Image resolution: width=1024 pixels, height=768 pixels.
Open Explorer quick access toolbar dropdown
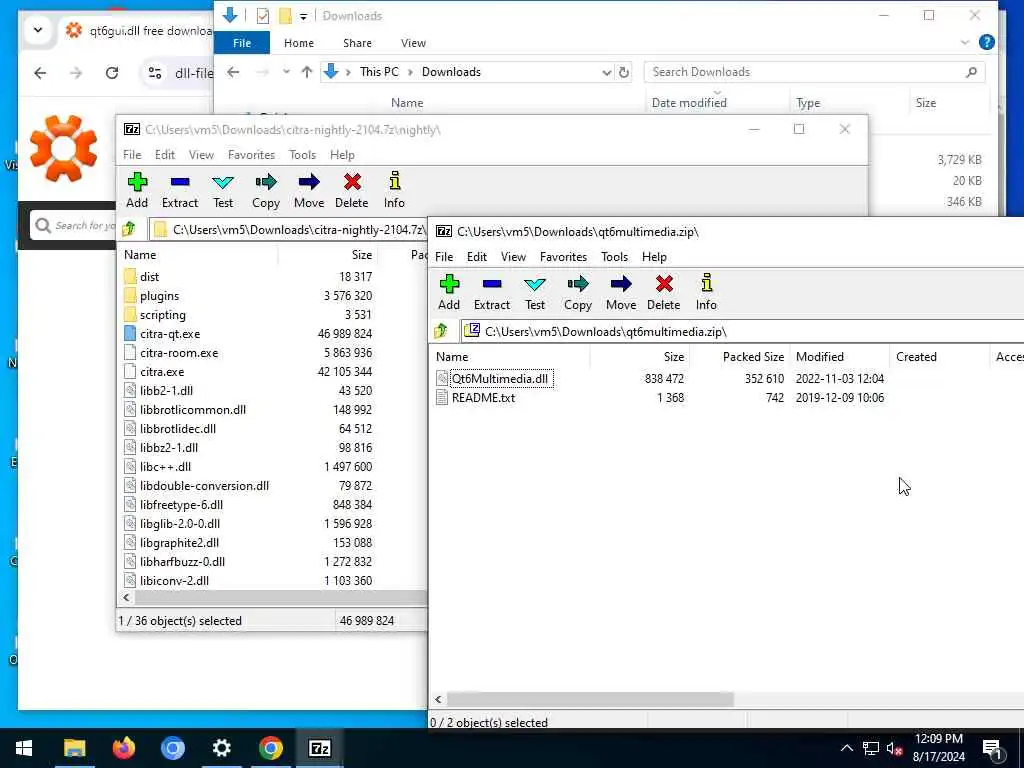tap(303, 16)
